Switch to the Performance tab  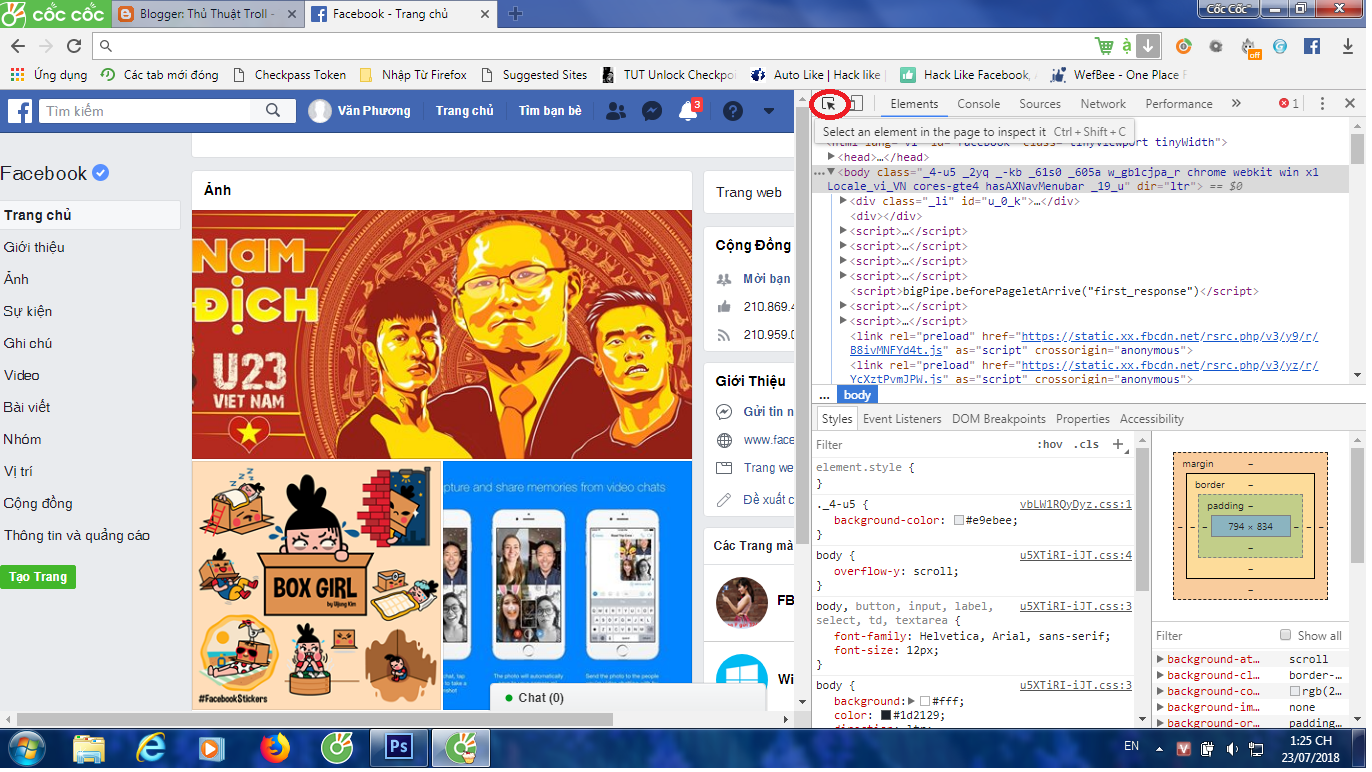[x=1179, y=103]
